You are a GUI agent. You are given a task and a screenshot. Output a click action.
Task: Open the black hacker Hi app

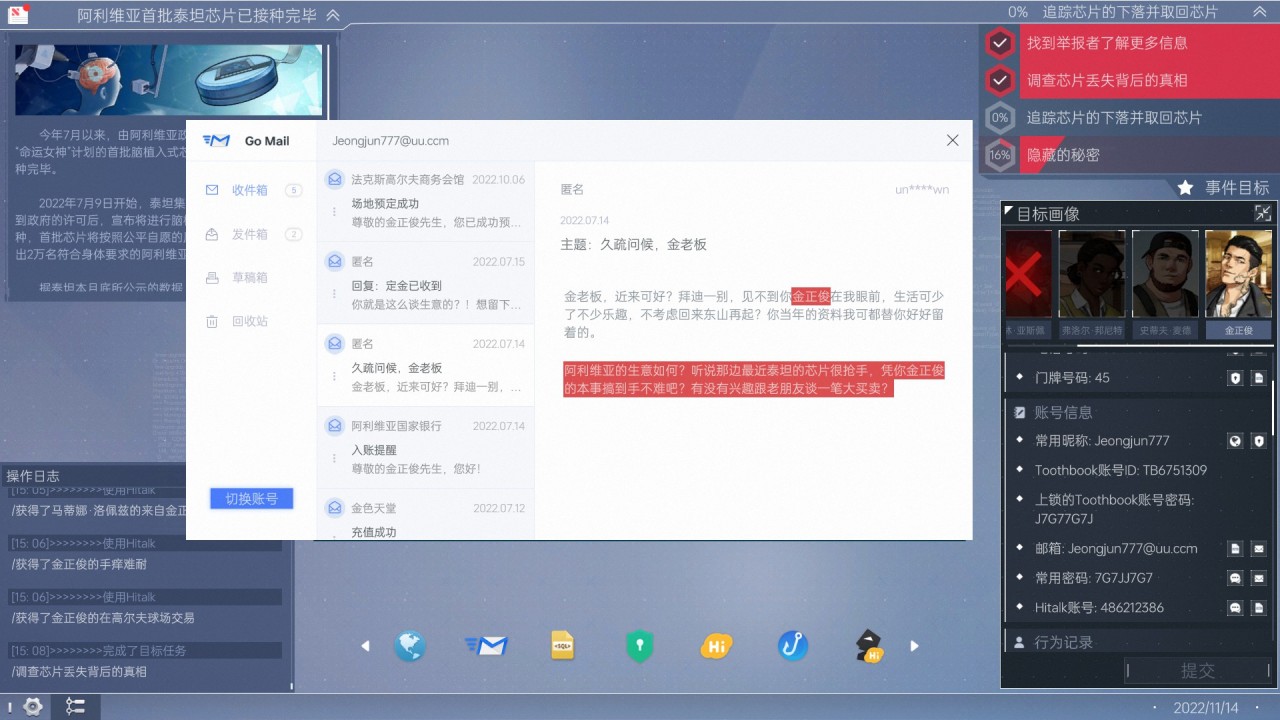(869, 647)
